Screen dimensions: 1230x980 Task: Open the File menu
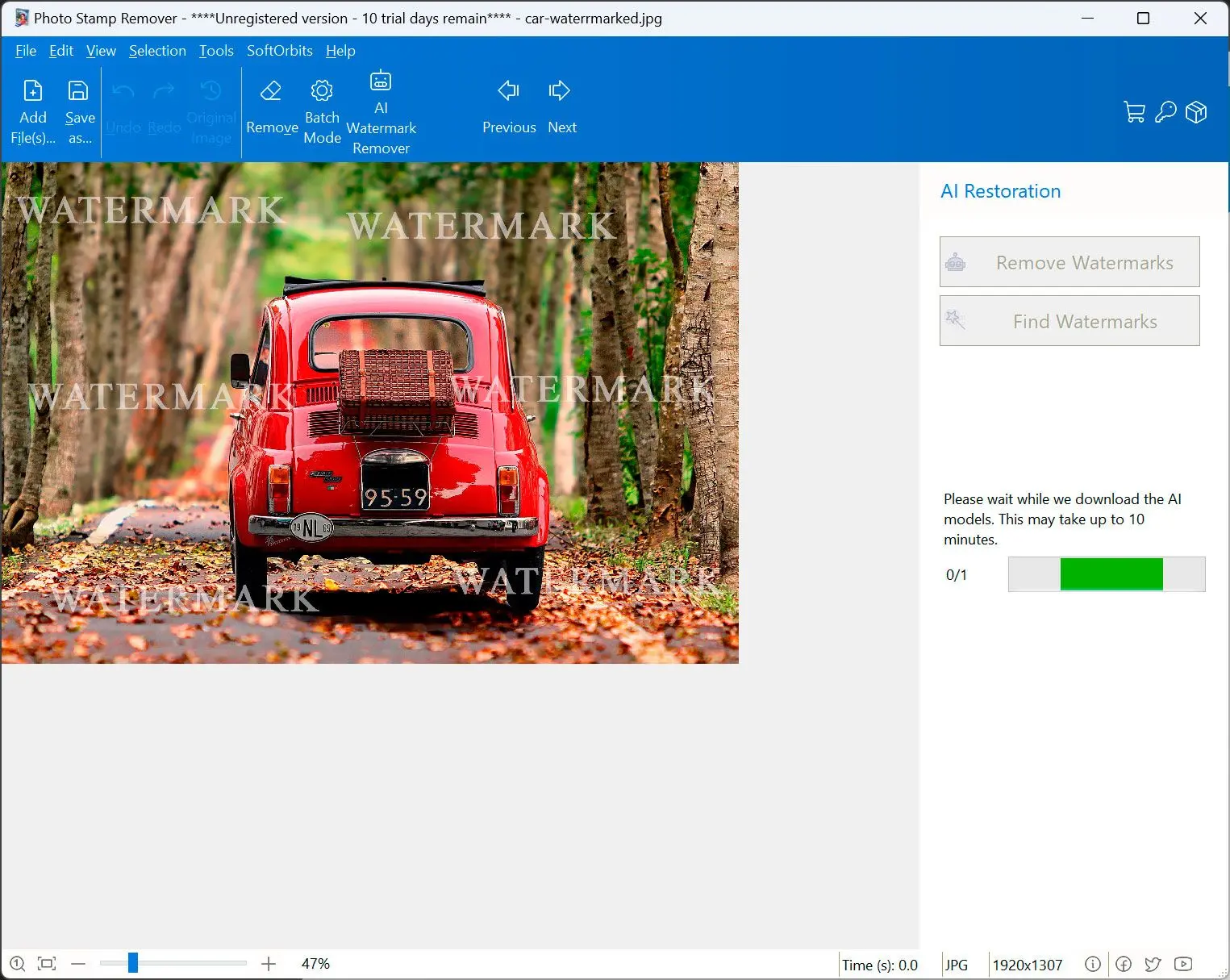[26, 51]
